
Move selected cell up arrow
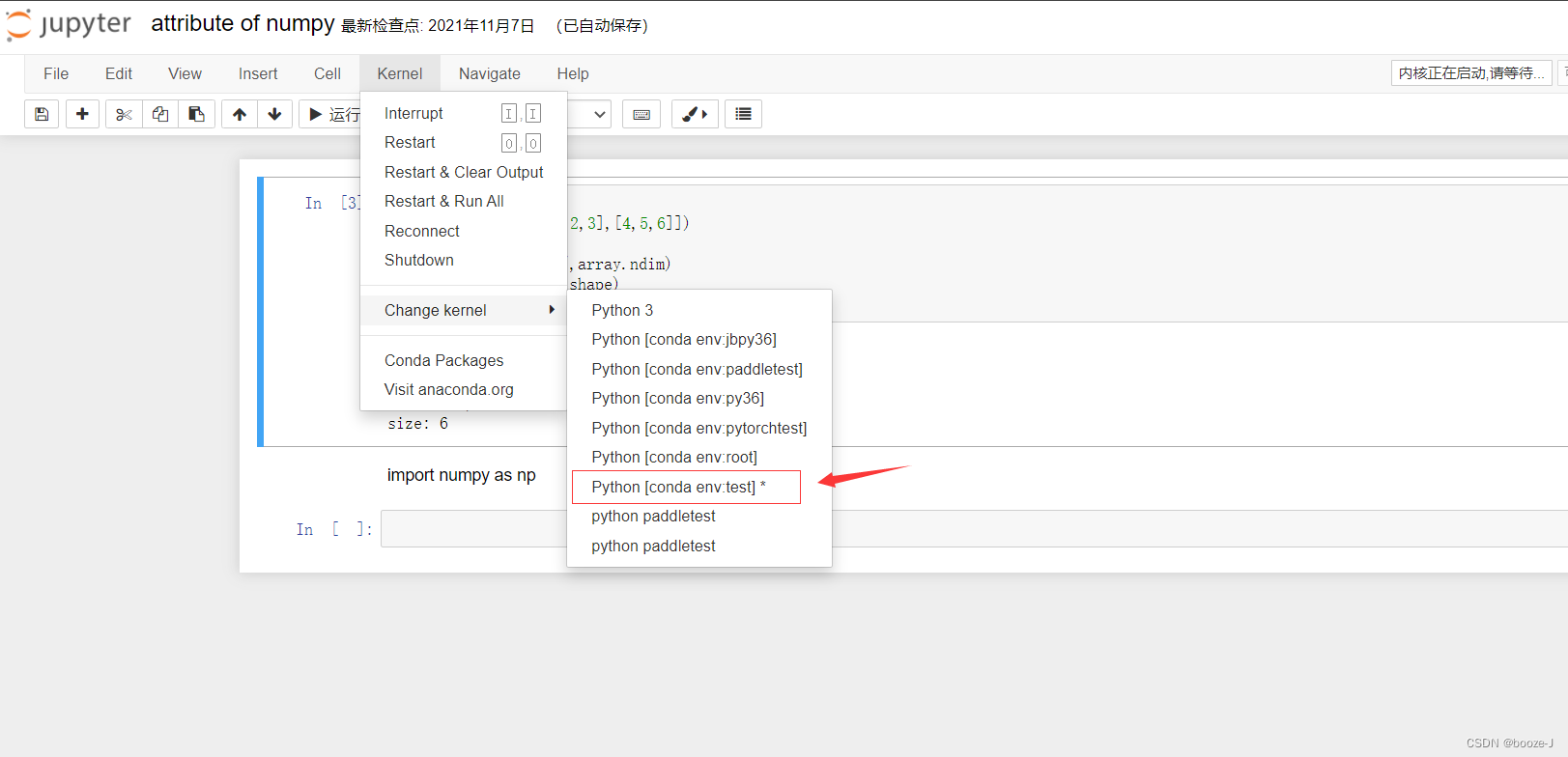tap(240, 114)
